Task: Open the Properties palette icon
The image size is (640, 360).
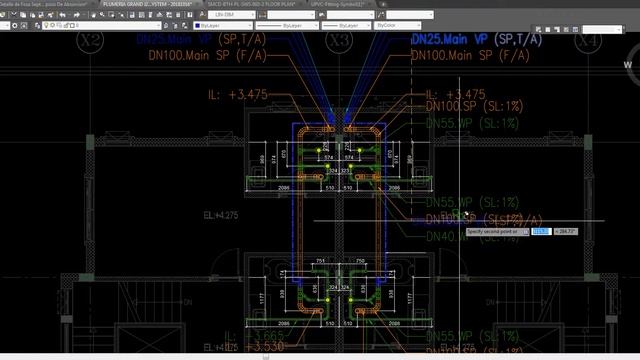Action: point(132,15)
